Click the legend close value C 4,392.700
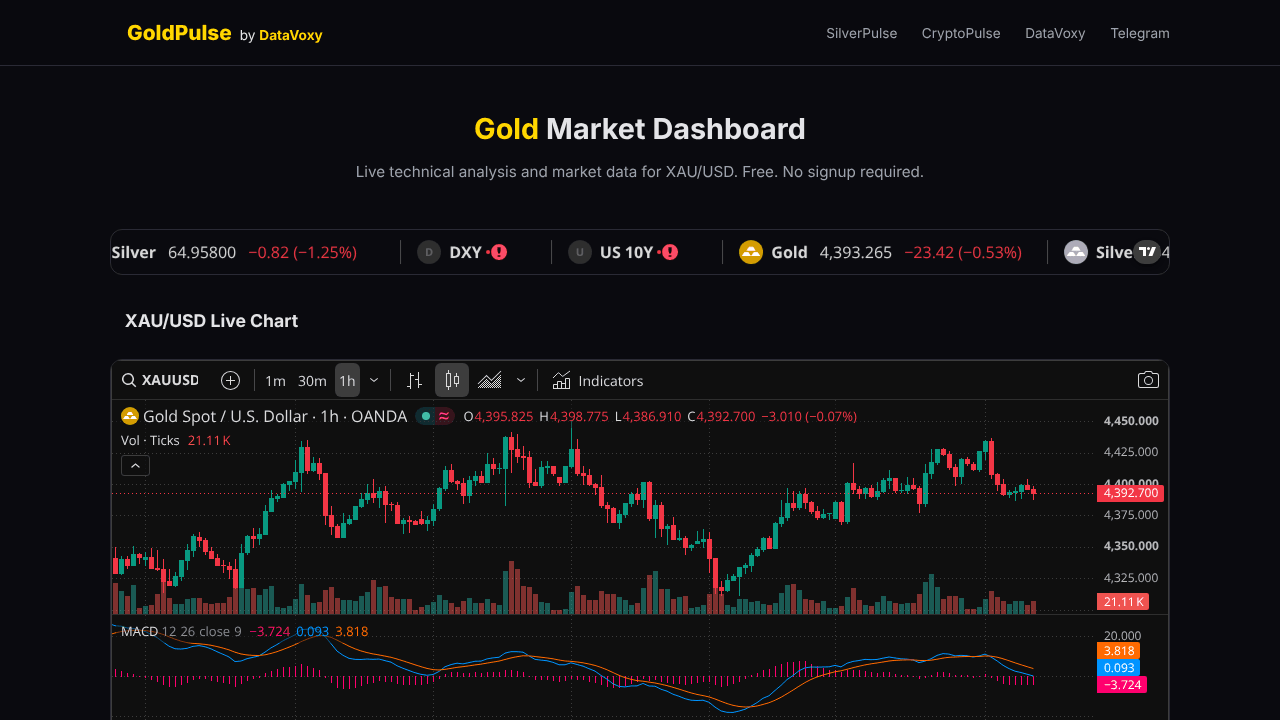Viewport: 1280px width, 720px height. coord(721,416)
